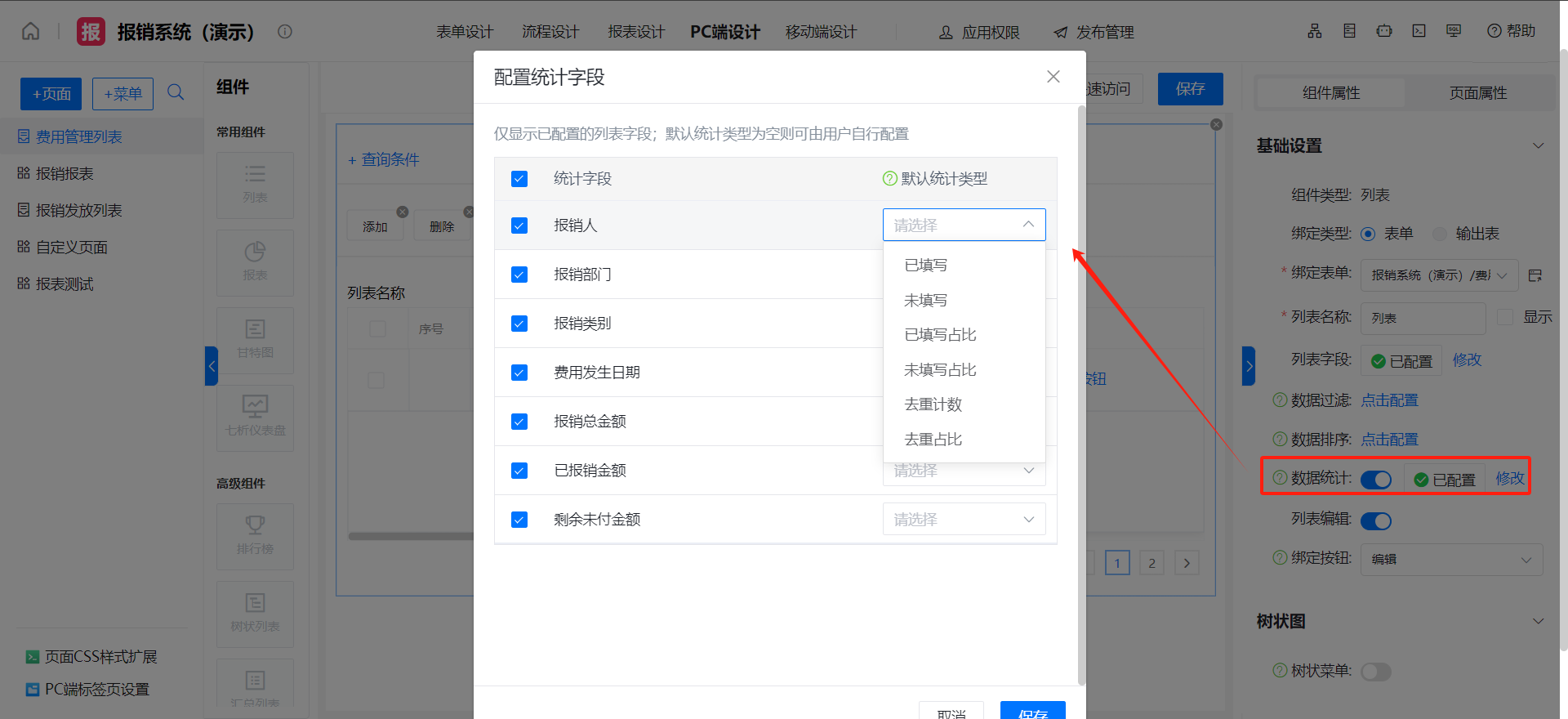Image resolution: width=1568 pixels, height=719 pixels.
Task: Uncheck the 费用发生日期 field checkbox
Action: [x=519, y=373]
